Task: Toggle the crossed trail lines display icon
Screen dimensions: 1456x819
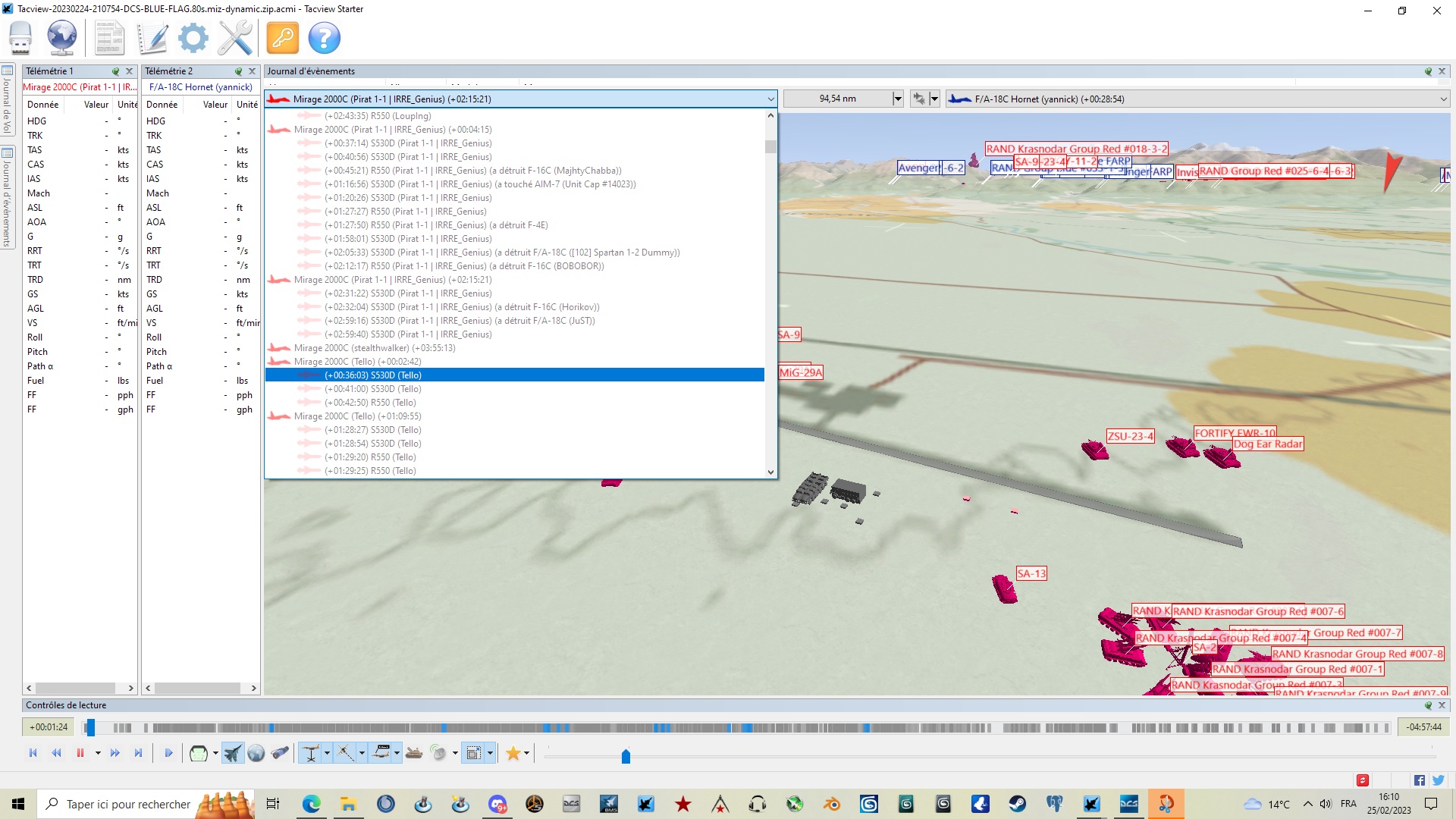Action: coord(345,753)
